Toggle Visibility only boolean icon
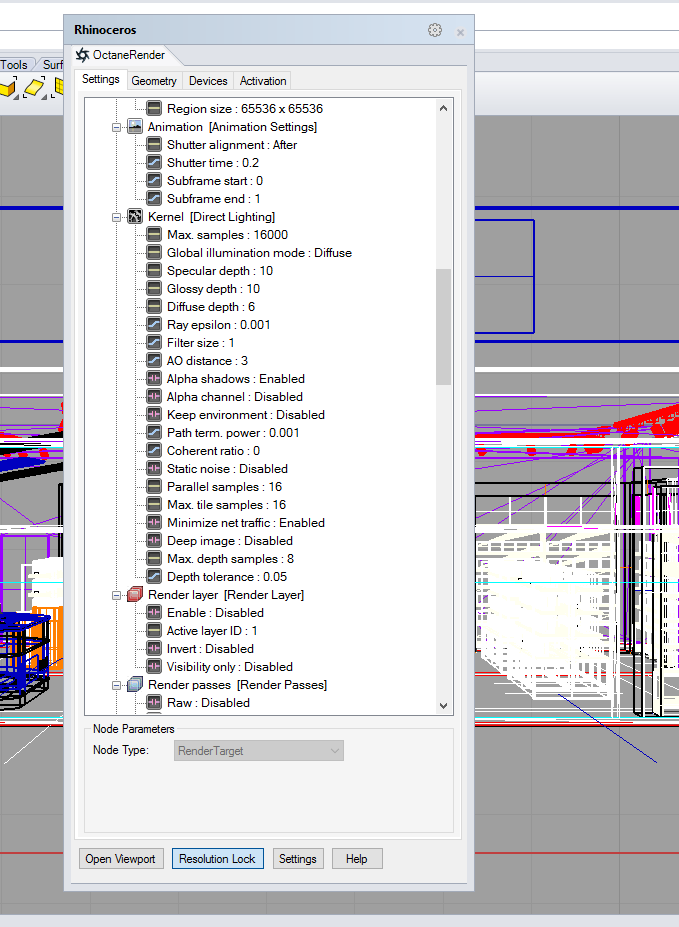 (x=154, y=666)
